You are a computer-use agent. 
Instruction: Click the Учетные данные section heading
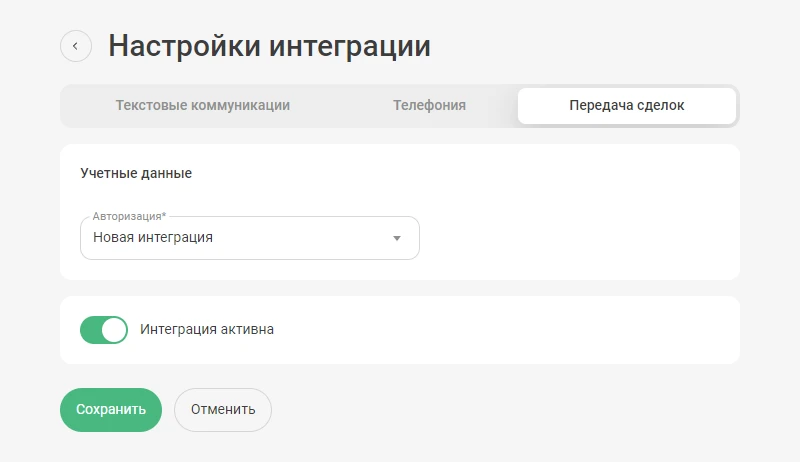point(136,173)
